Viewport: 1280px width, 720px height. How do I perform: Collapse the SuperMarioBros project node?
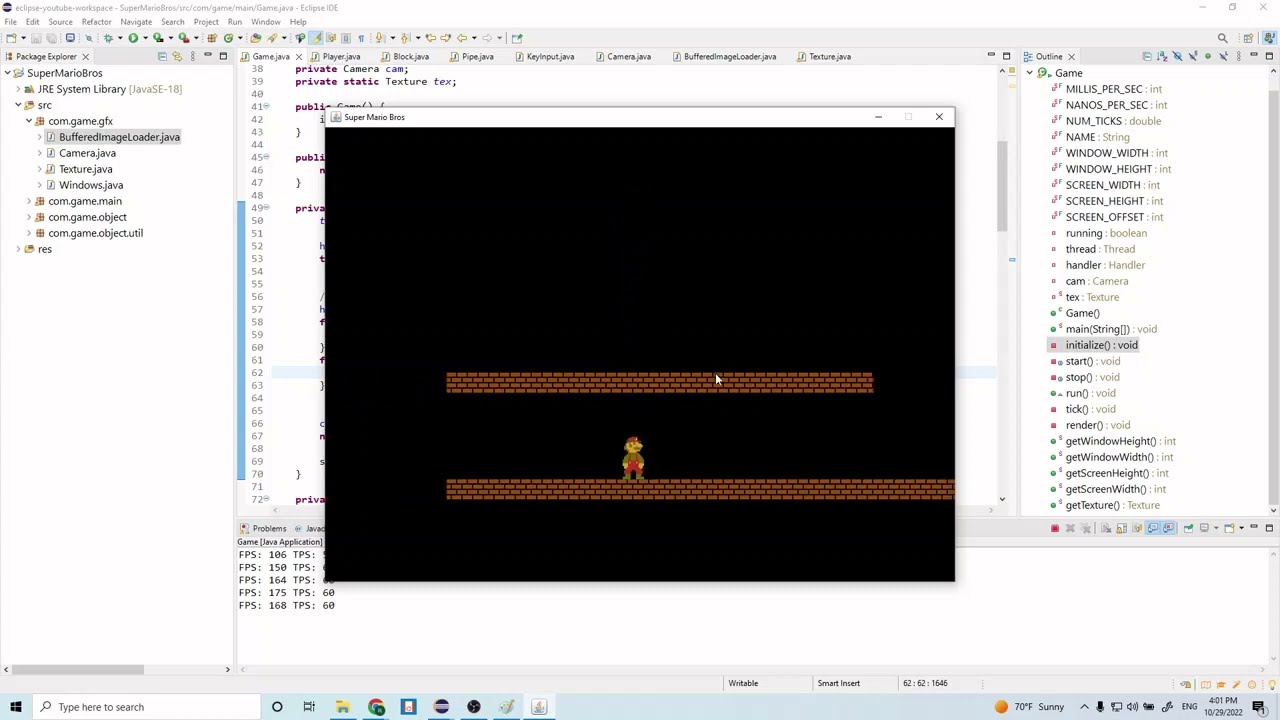pos(7,73)
